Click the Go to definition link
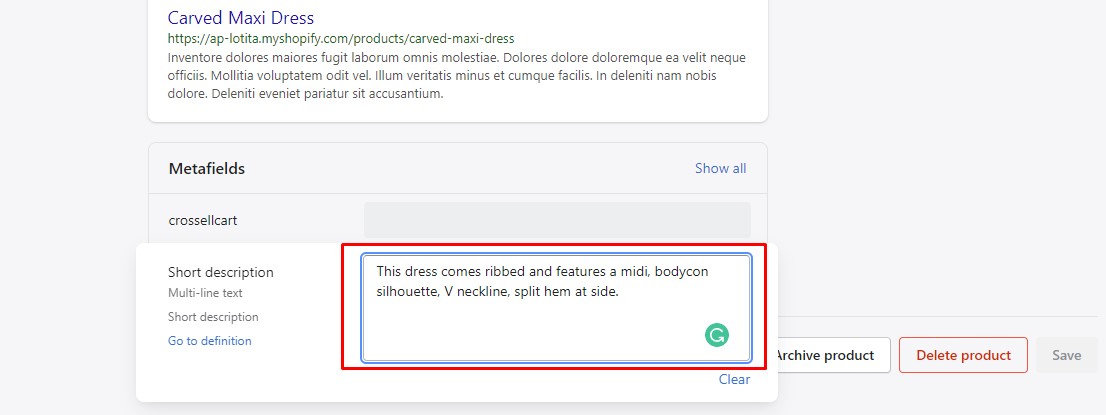 tap(209, 341)
